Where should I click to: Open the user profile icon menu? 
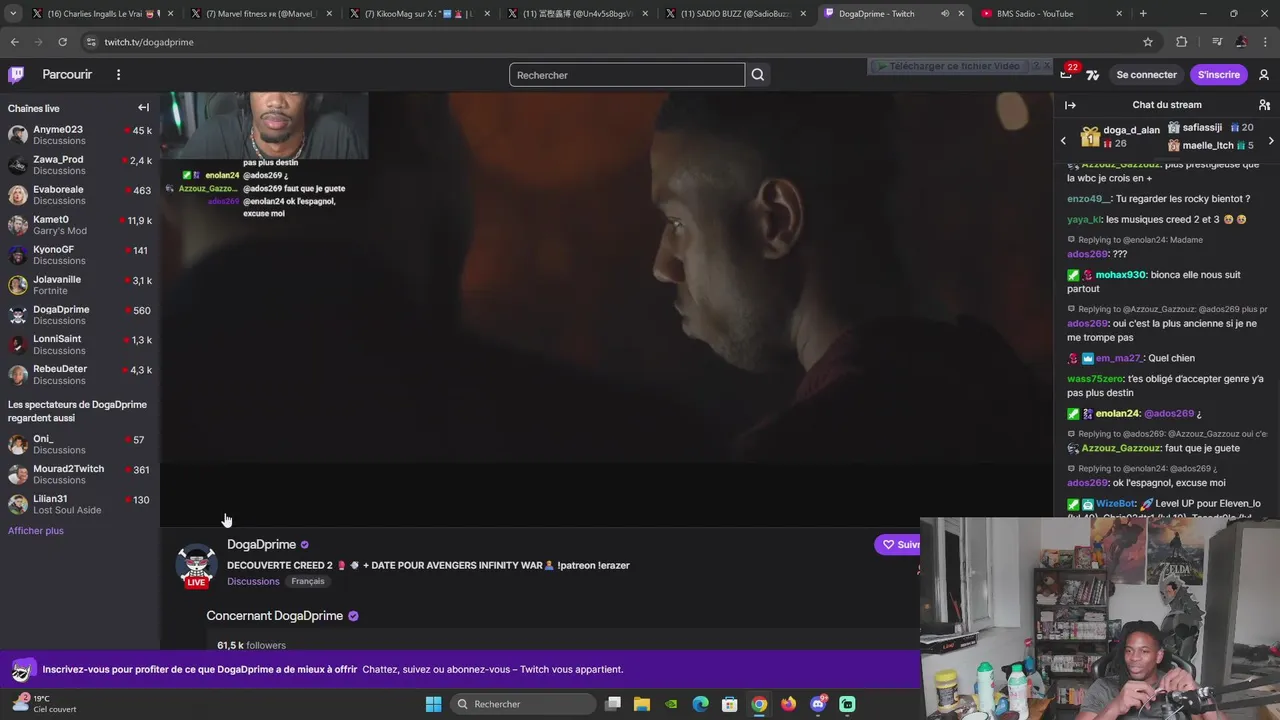1264,75
